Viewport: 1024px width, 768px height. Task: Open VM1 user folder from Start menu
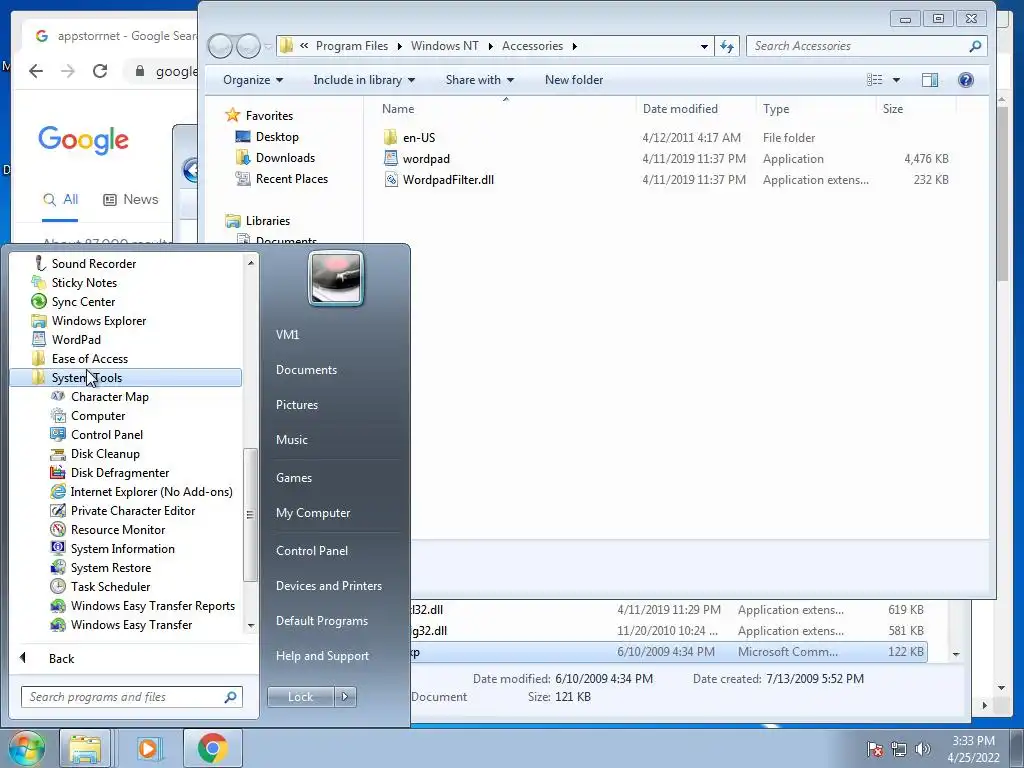[x=287, y=334]
